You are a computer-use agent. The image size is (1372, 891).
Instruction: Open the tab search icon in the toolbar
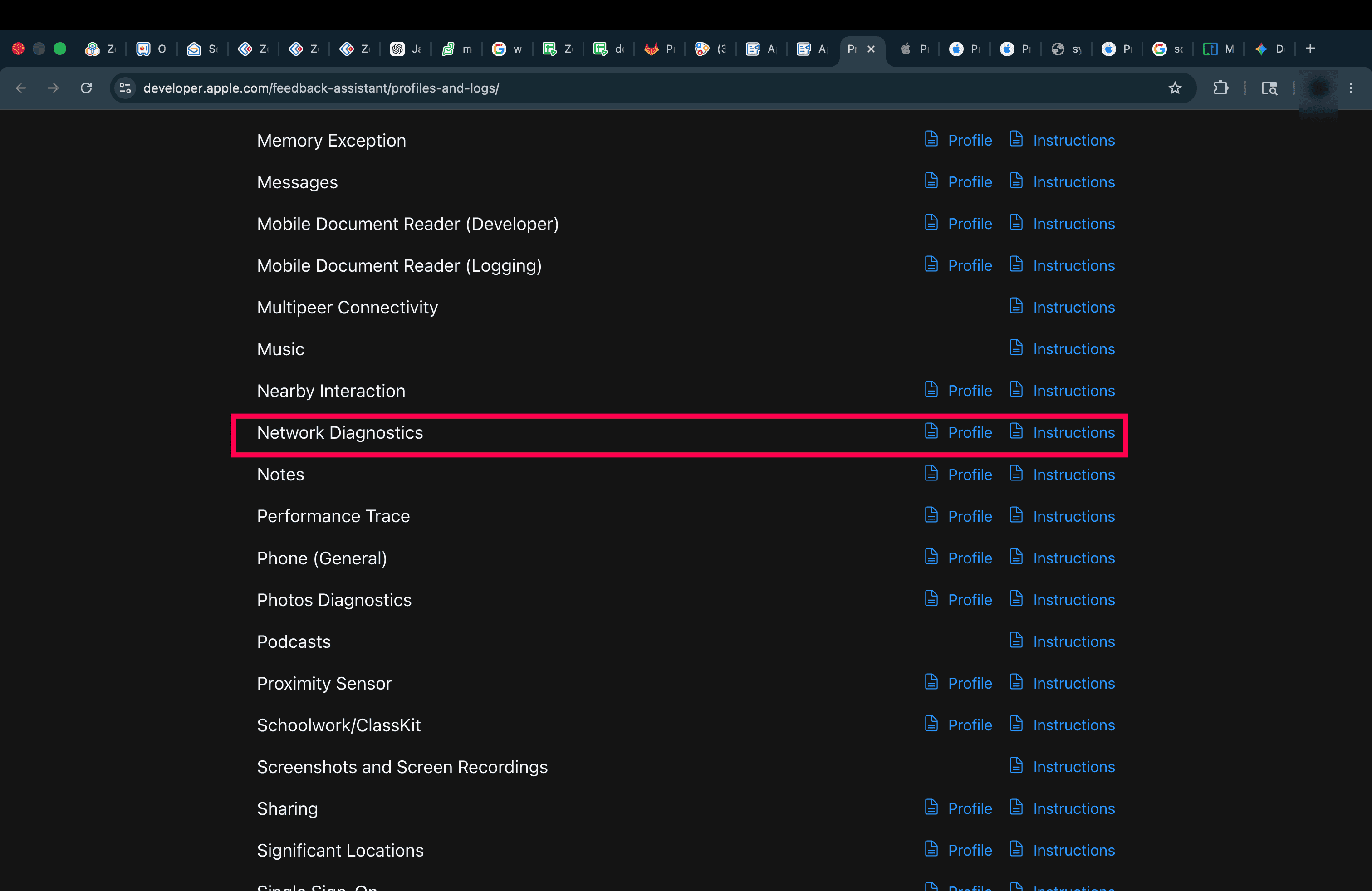click(x=1269, y=88)
